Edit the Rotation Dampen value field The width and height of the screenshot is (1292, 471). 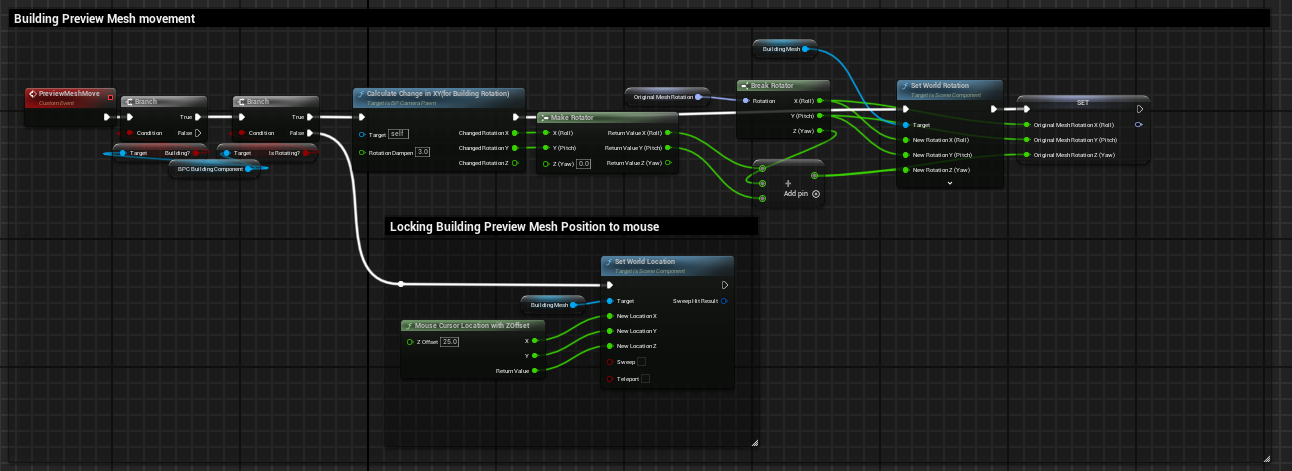(422, 152)
